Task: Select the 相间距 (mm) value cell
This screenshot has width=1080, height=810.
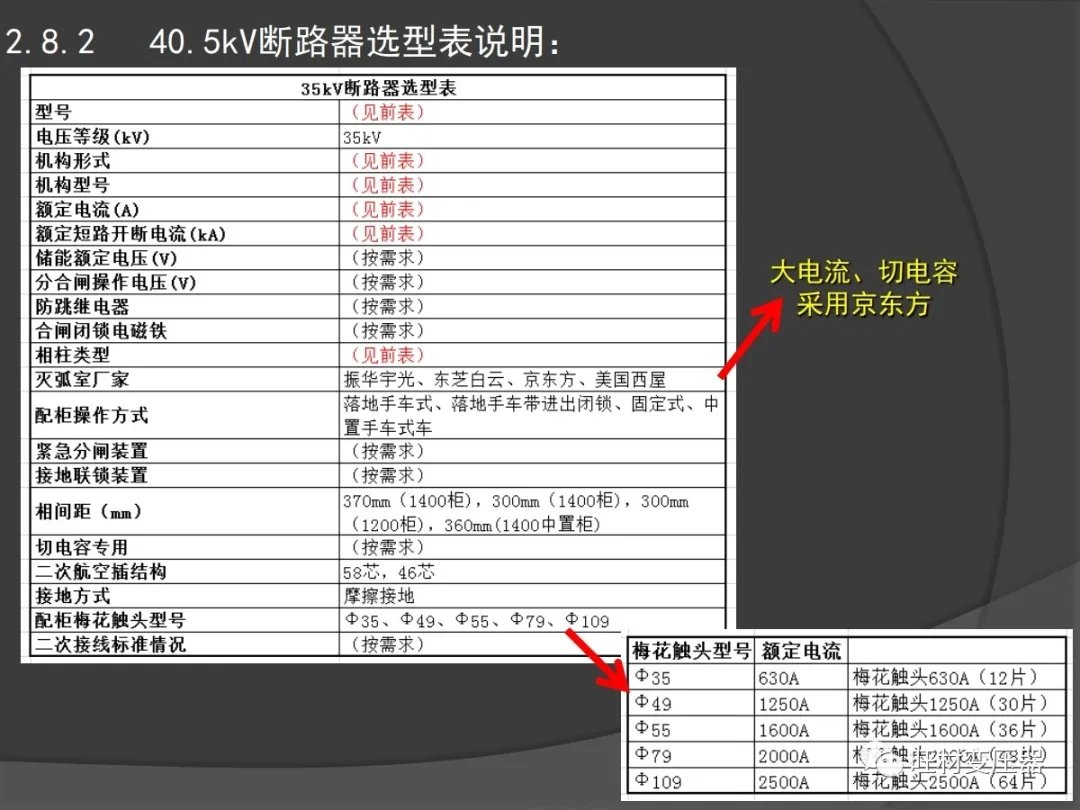Action: pos(516,512)
